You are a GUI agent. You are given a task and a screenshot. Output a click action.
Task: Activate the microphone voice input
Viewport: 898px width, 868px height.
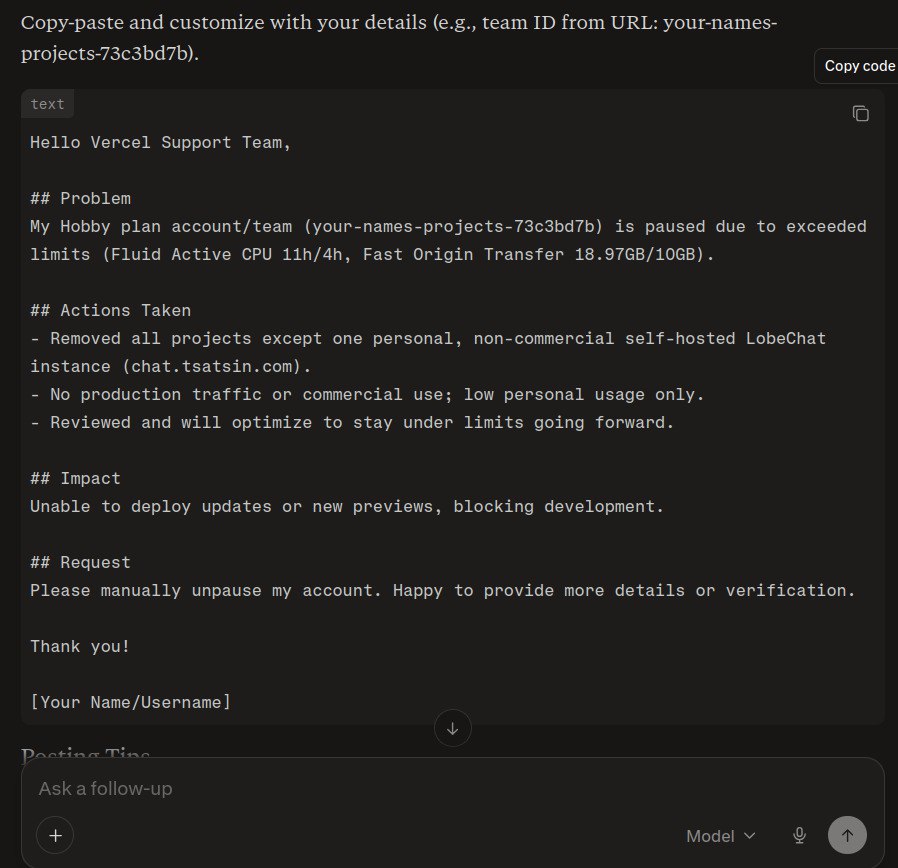pyautogui.click(x=800, y=835)
